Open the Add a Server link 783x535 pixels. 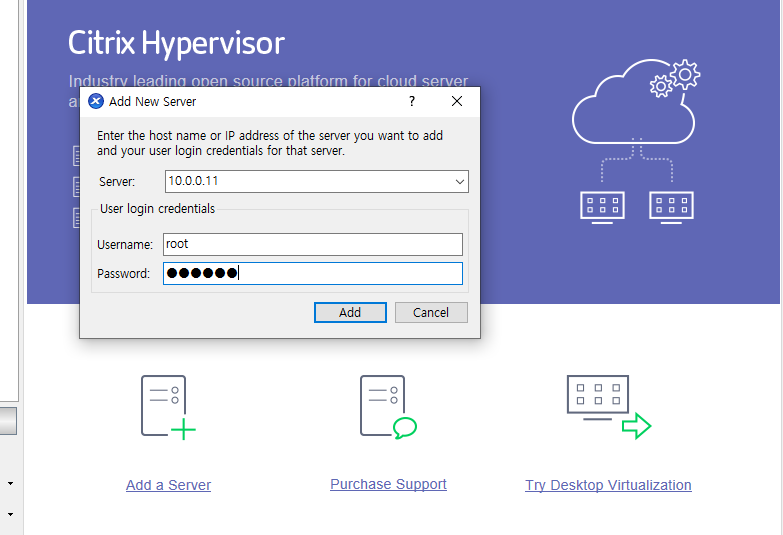168,485
